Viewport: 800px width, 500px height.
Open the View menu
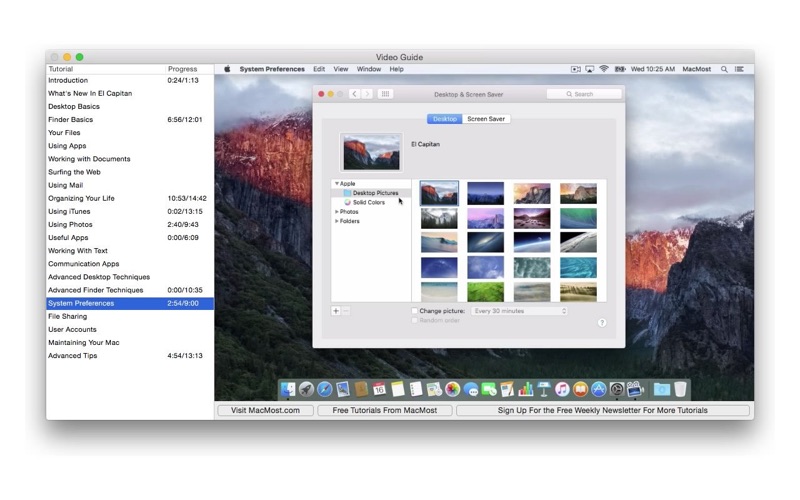[x=341, y=69]
